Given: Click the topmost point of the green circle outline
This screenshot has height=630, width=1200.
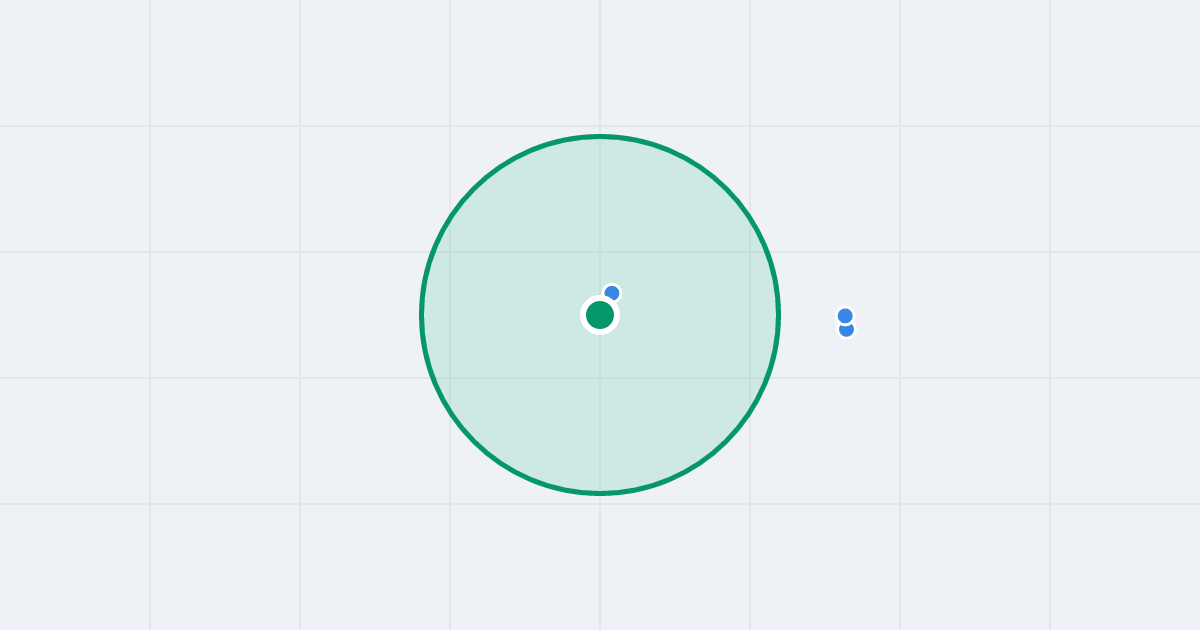Looking at the screenshot, I should click(600, 136).
